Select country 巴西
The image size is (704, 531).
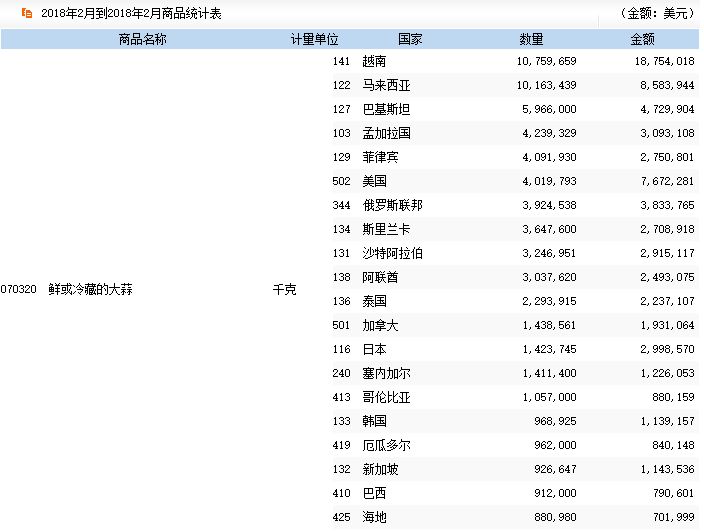(x=374, y=493)
